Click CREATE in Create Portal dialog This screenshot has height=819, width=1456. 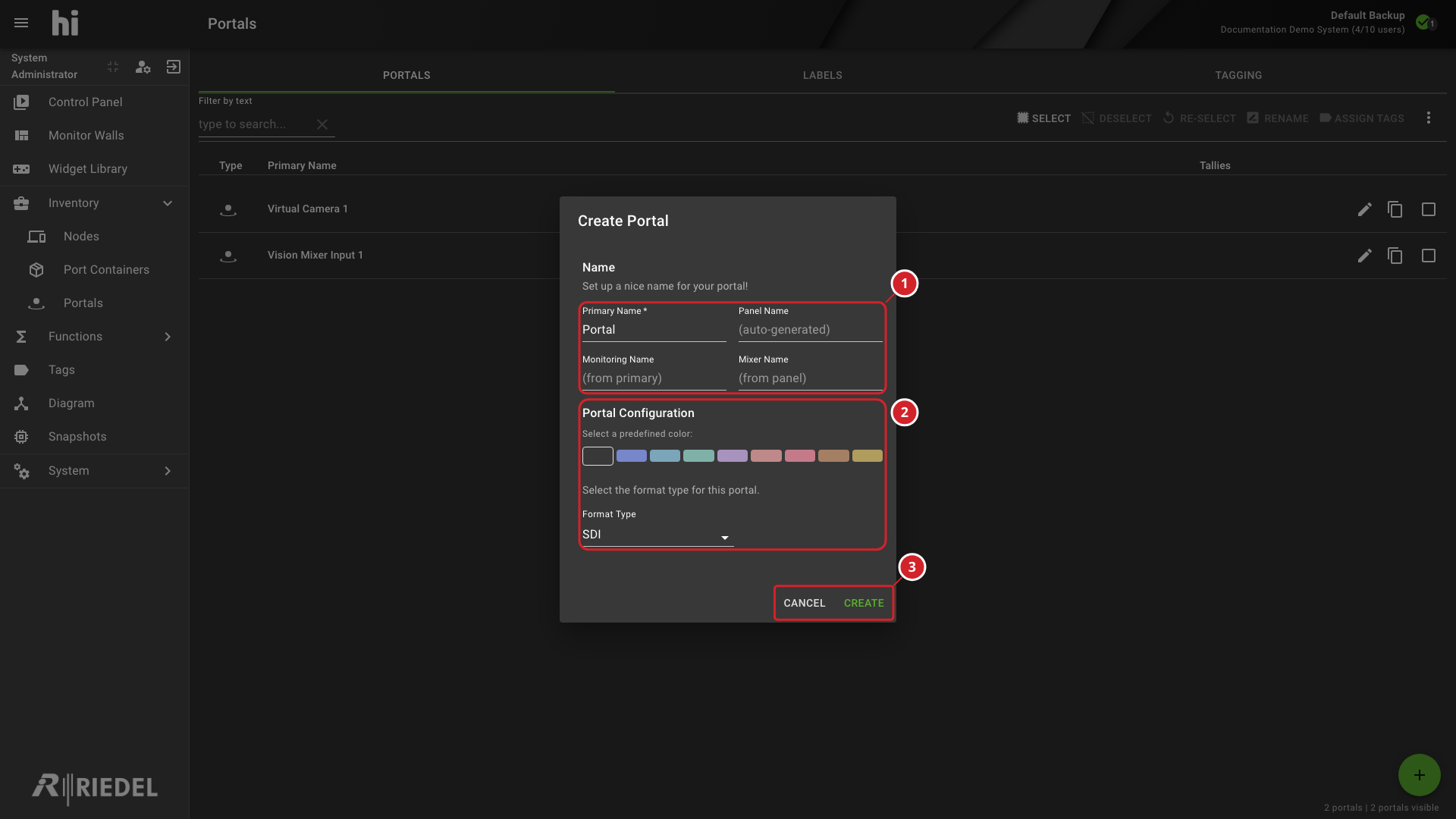864,603
